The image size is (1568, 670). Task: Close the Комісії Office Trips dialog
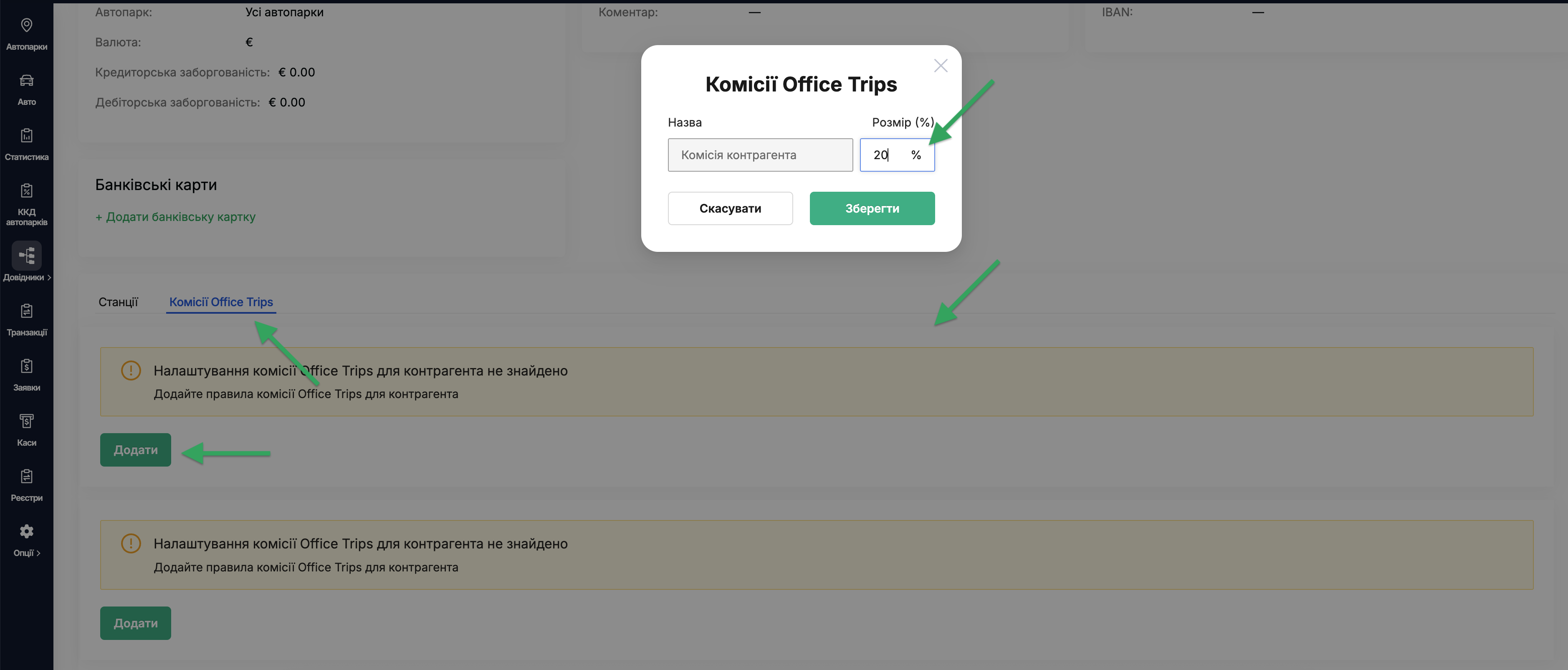(x=941, y=66)
